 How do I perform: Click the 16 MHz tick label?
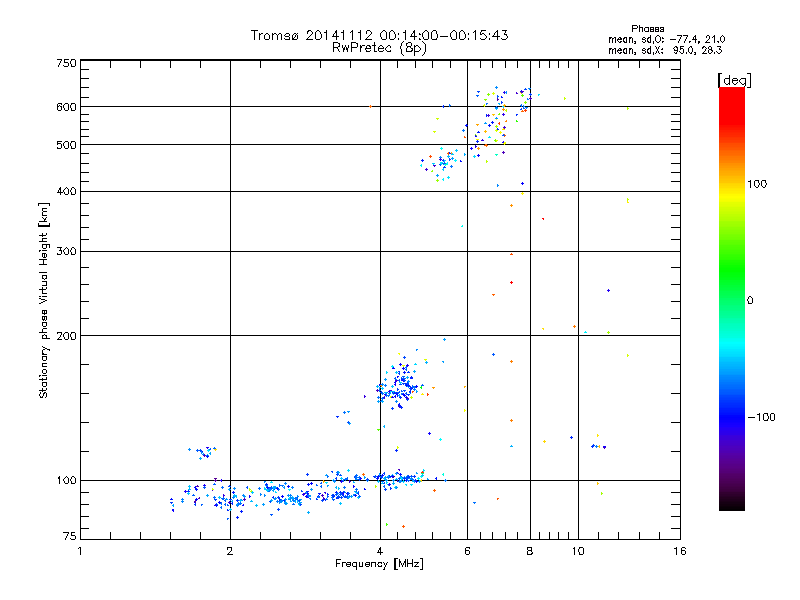click(x=680, y=551)
